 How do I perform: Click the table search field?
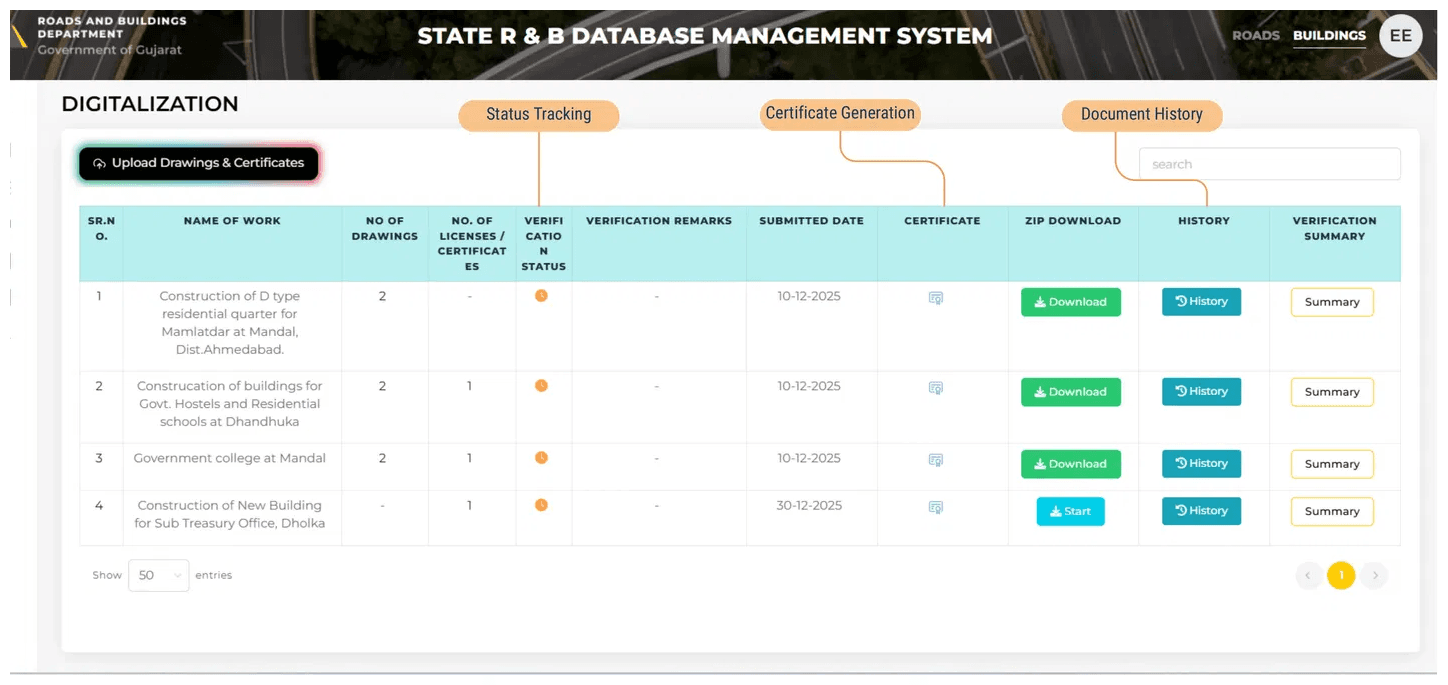click(1269, 164)
